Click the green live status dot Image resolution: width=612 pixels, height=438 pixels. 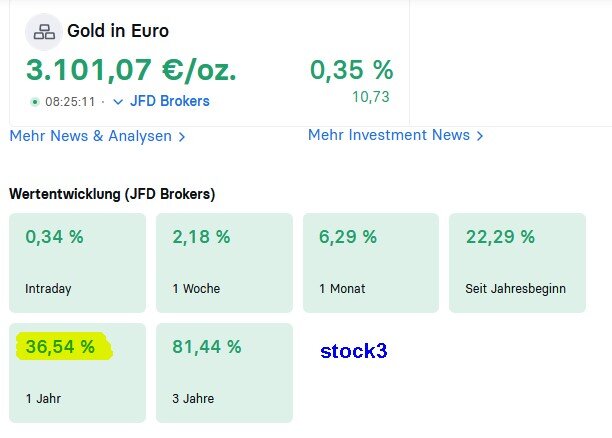tap(35, 101)
